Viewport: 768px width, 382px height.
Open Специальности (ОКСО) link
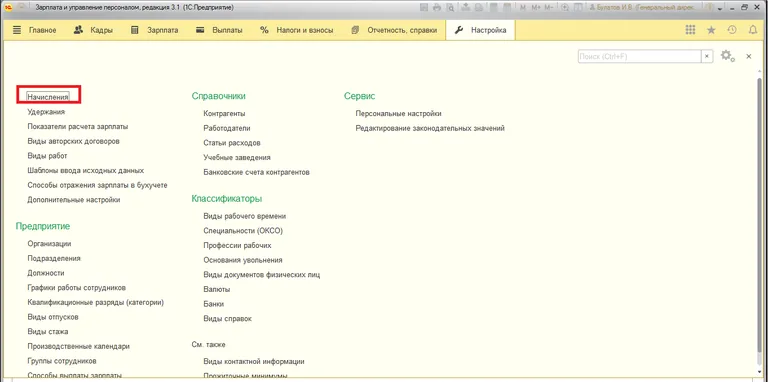pos(243,231)
